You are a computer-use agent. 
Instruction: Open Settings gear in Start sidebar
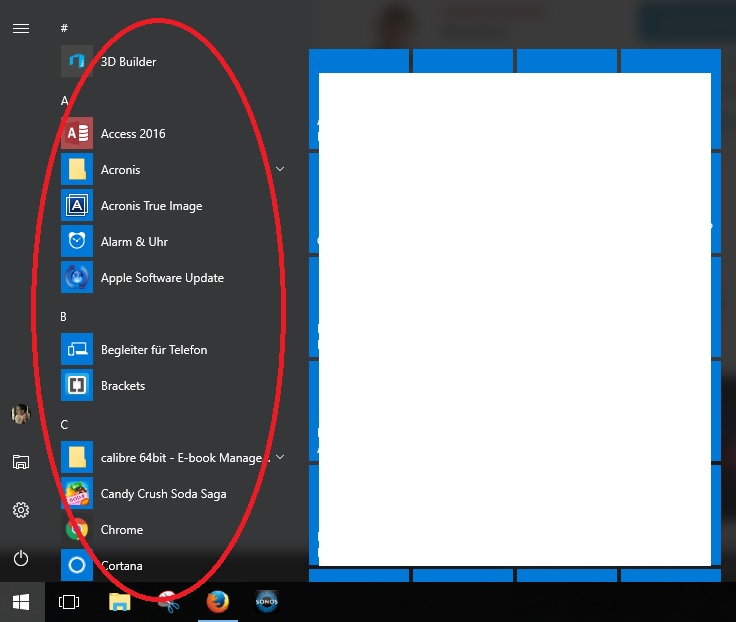[x=21, y=510]
